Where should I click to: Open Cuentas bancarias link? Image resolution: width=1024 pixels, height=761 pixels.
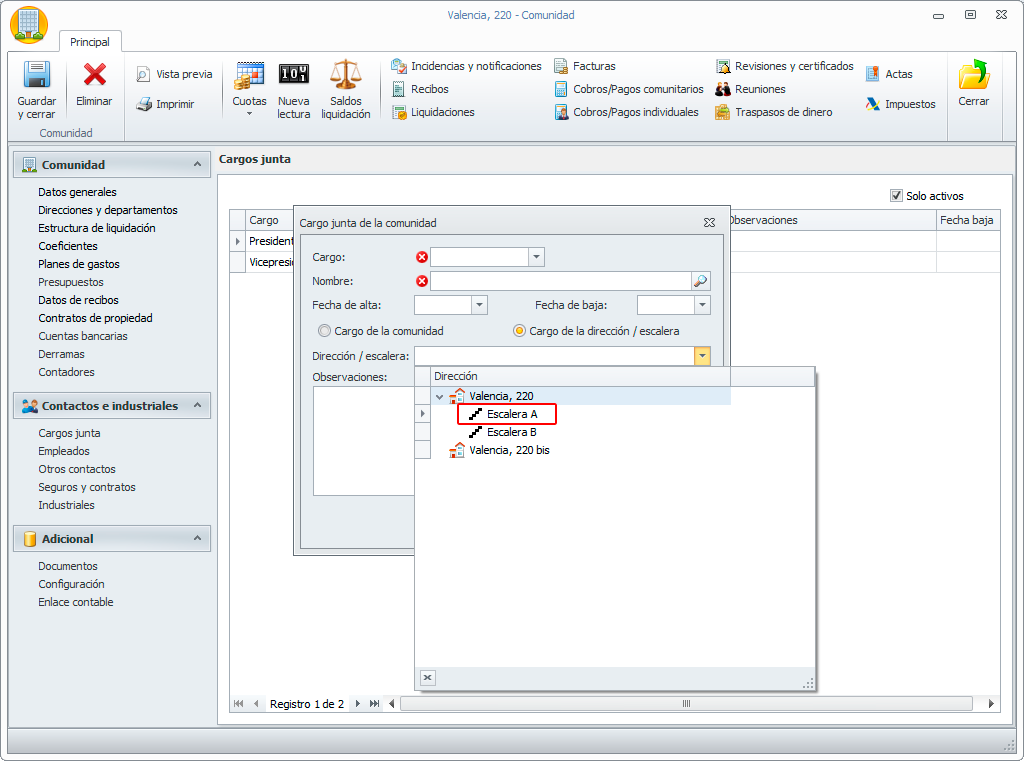[83, 336]
